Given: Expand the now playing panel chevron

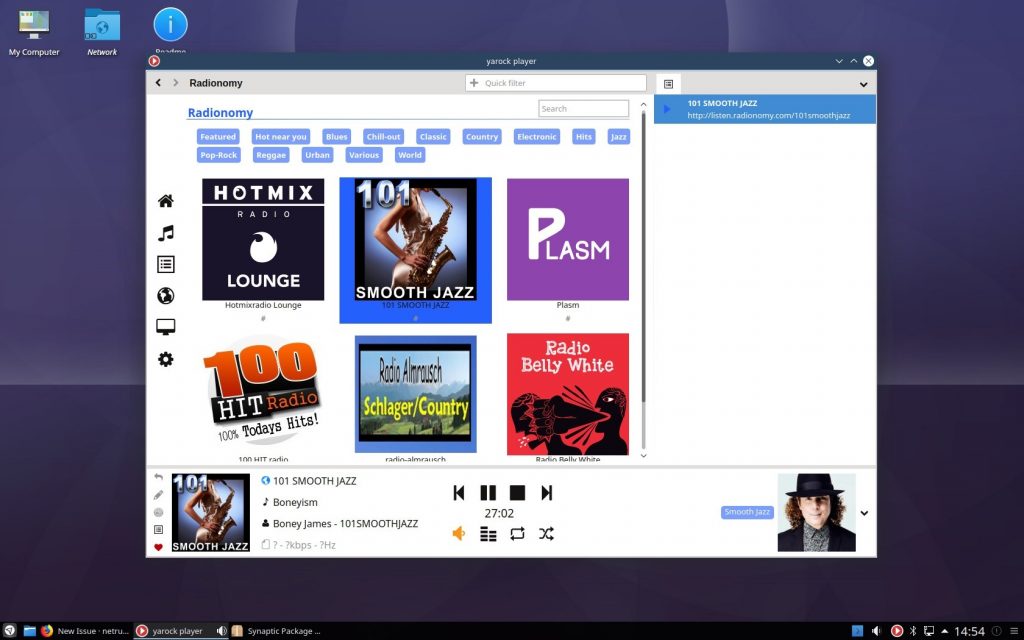Looking at the screenshot, I should (864, 513).
